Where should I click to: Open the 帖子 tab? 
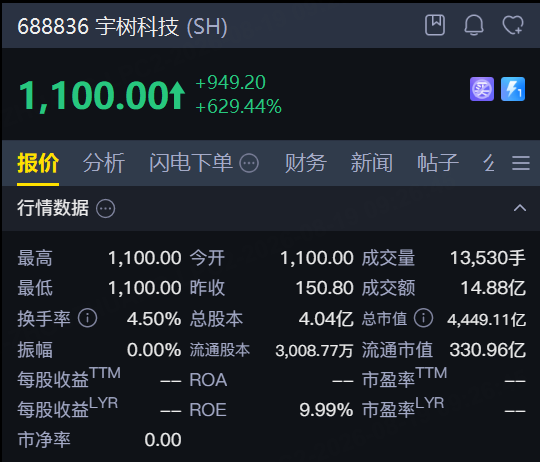pos(438,163)
